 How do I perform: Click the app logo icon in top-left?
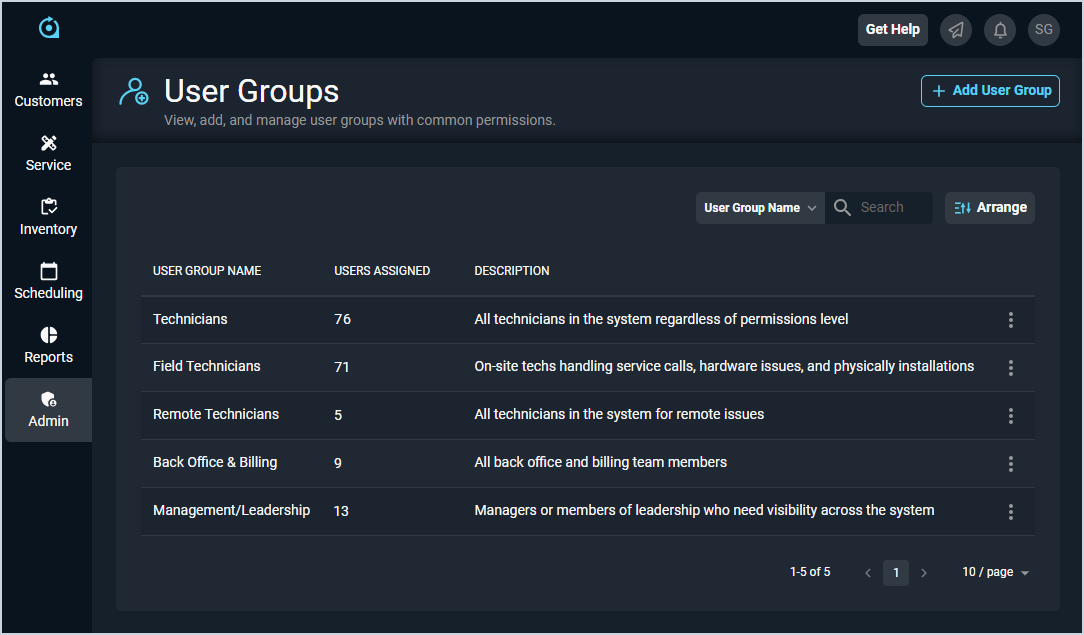tap(48, 28)
